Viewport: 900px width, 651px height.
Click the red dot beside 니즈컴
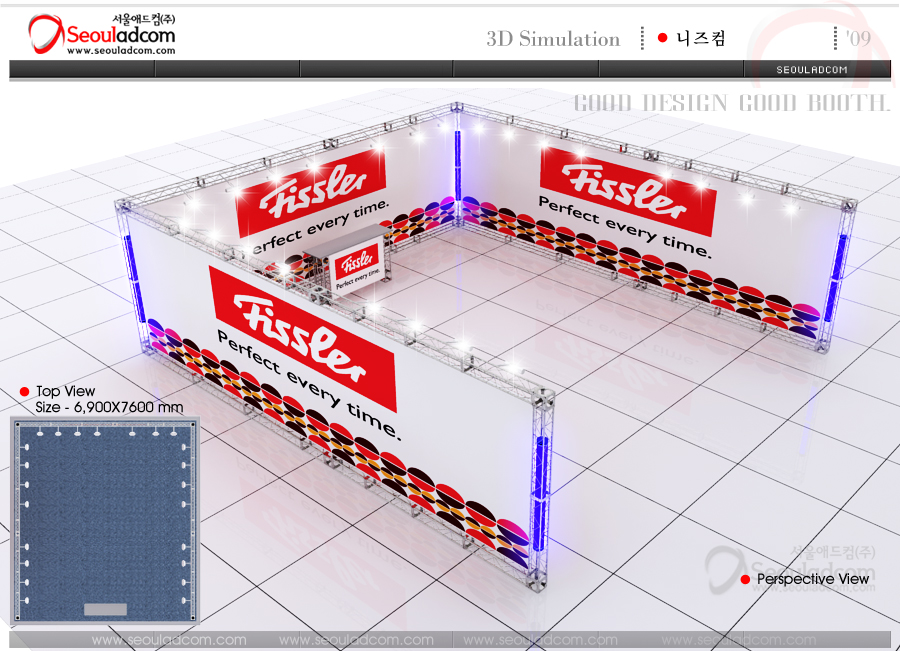(662, 38)
